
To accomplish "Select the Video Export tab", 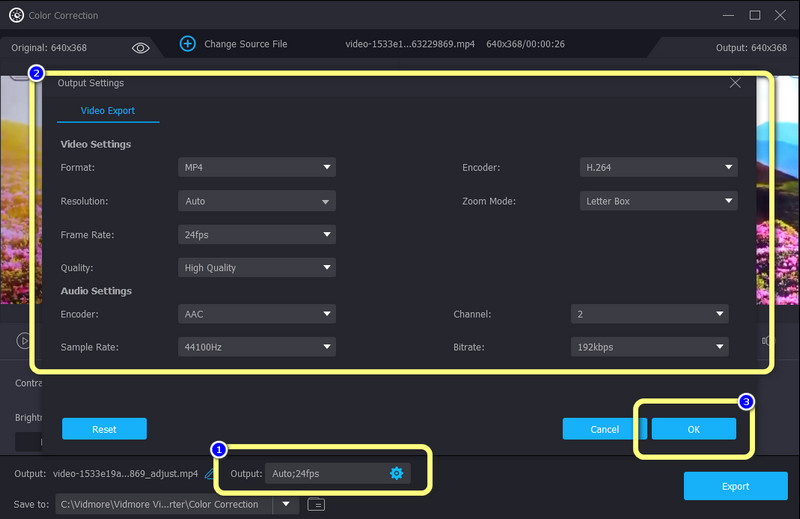I will tap(108, 110).
